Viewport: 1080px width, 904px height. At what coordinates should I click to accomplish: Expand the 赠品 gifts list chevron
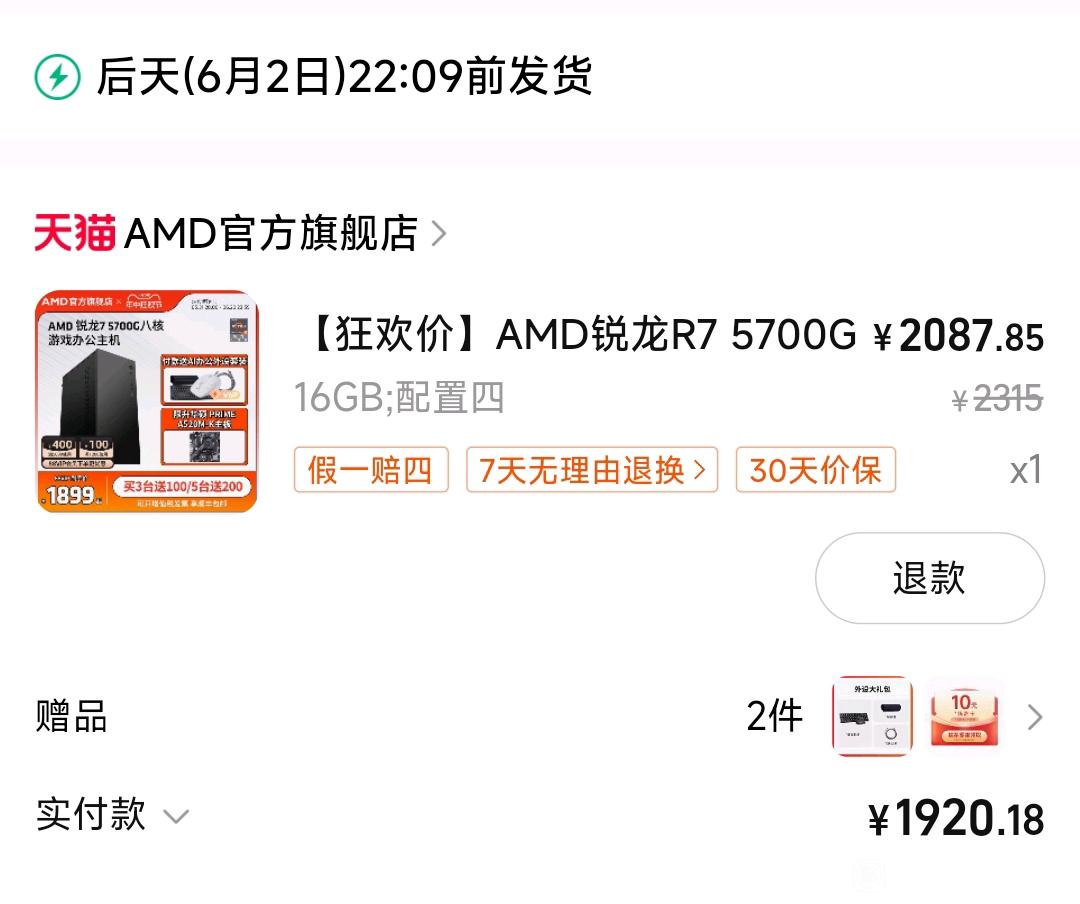point(1035,717)
